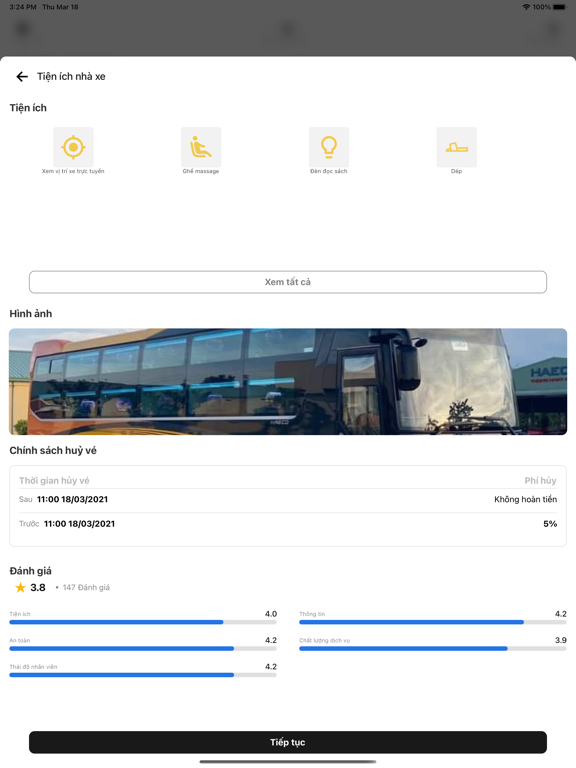Tap the home indicator bar at bottom
Image resolution: width=576 pixels, height=768 pixels.
[x=288, y=762]
